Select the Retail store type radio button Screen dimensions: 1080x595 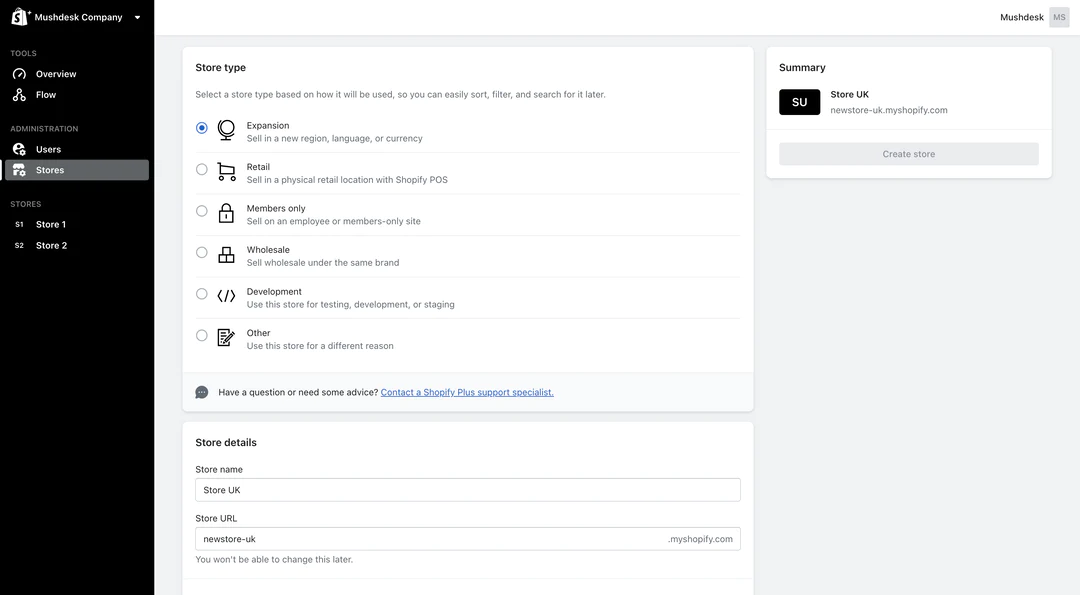pyautogui.click(x=202, y=169)
